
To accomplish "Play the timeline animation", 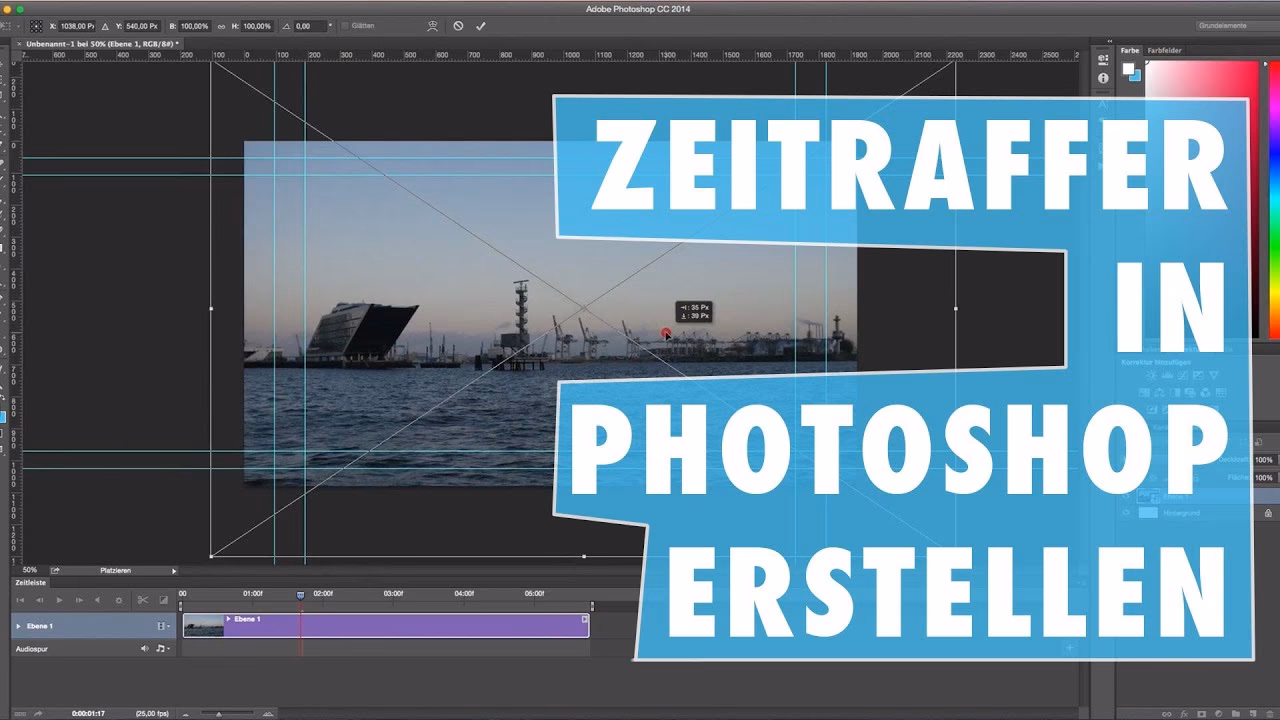I will coord(59,600).
